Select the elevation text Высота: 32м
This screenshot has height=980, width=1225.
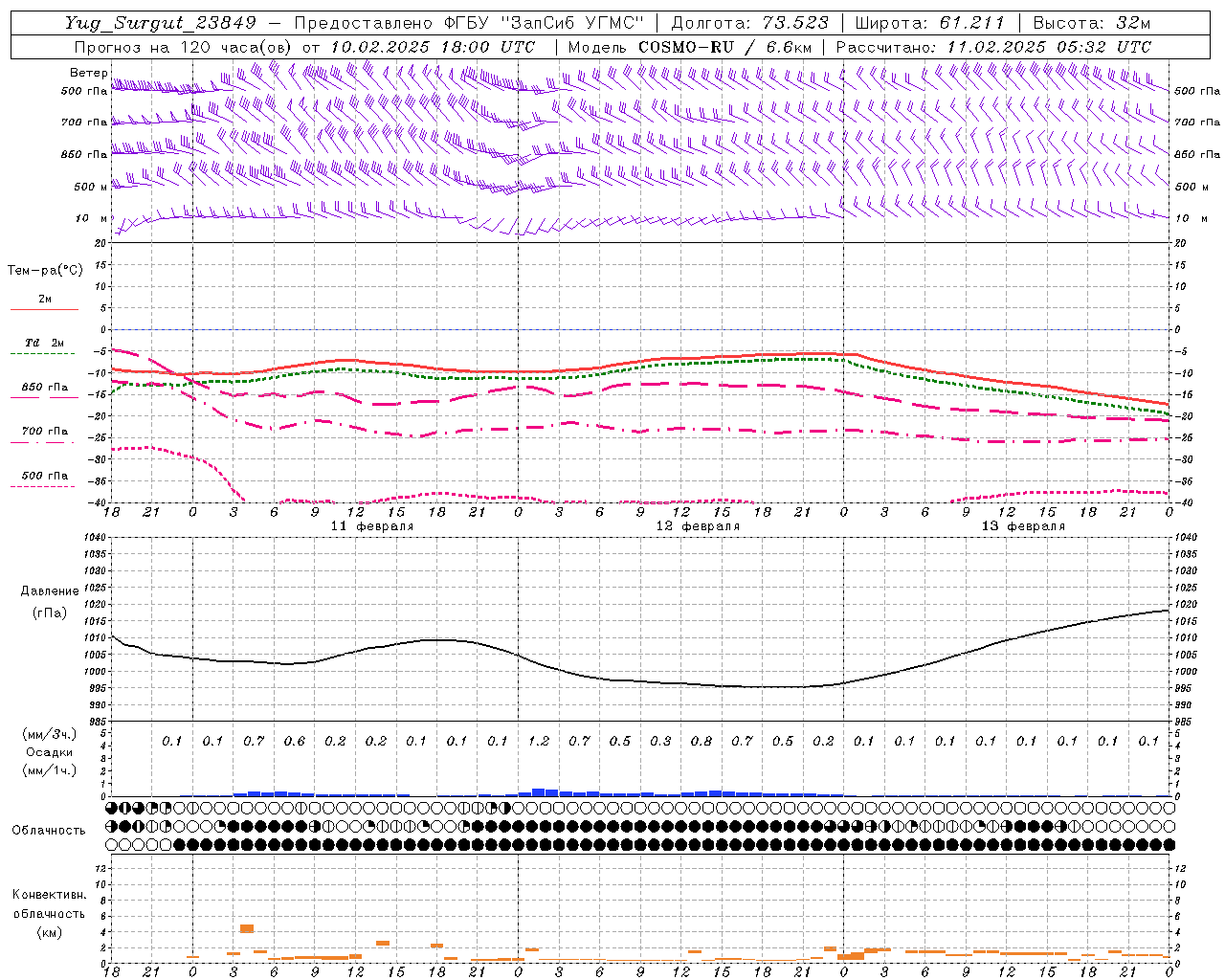[1091, 23]
